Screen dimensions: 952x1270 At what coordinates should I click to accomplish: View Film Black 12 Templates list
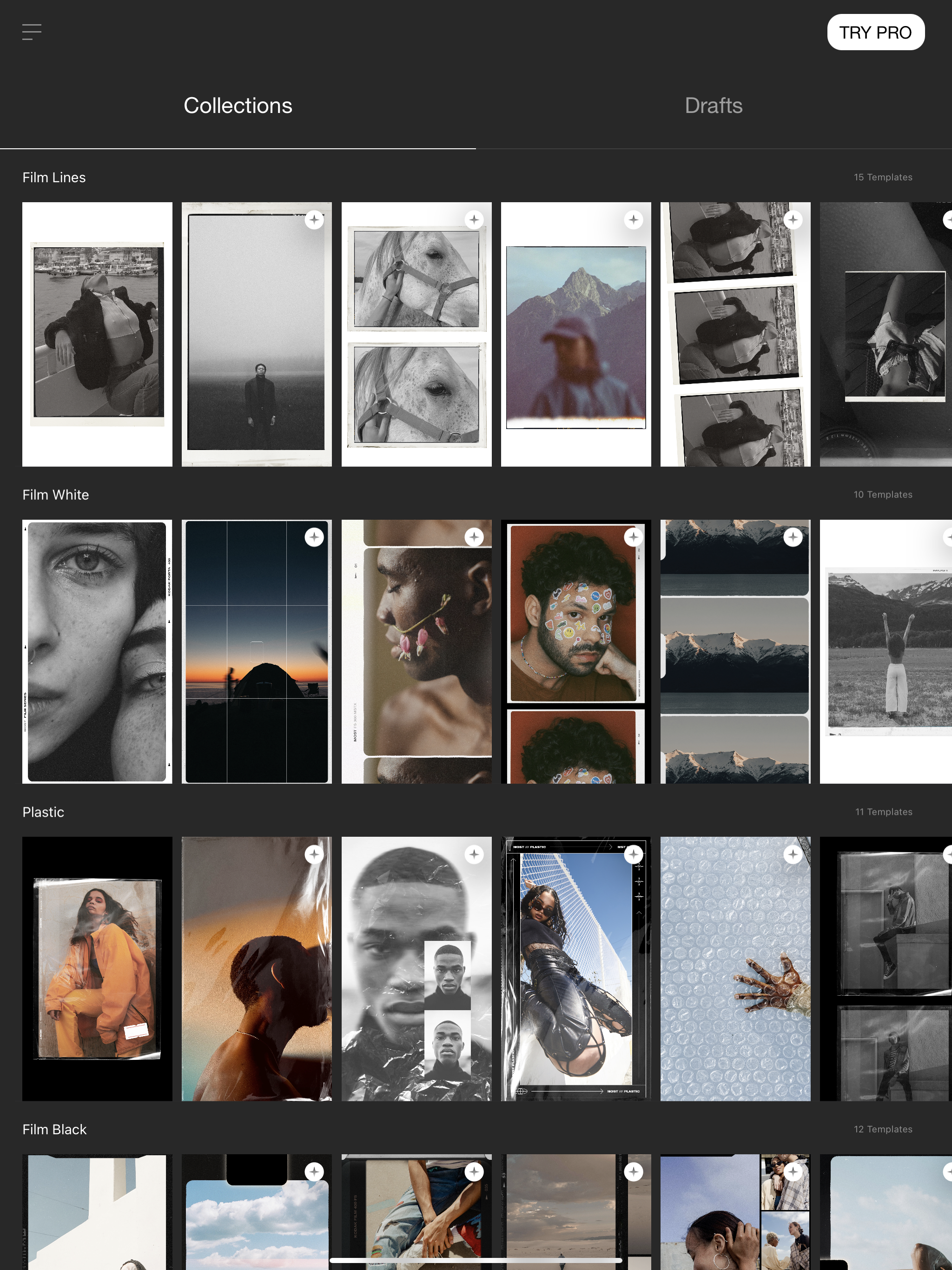[883, 1129]
